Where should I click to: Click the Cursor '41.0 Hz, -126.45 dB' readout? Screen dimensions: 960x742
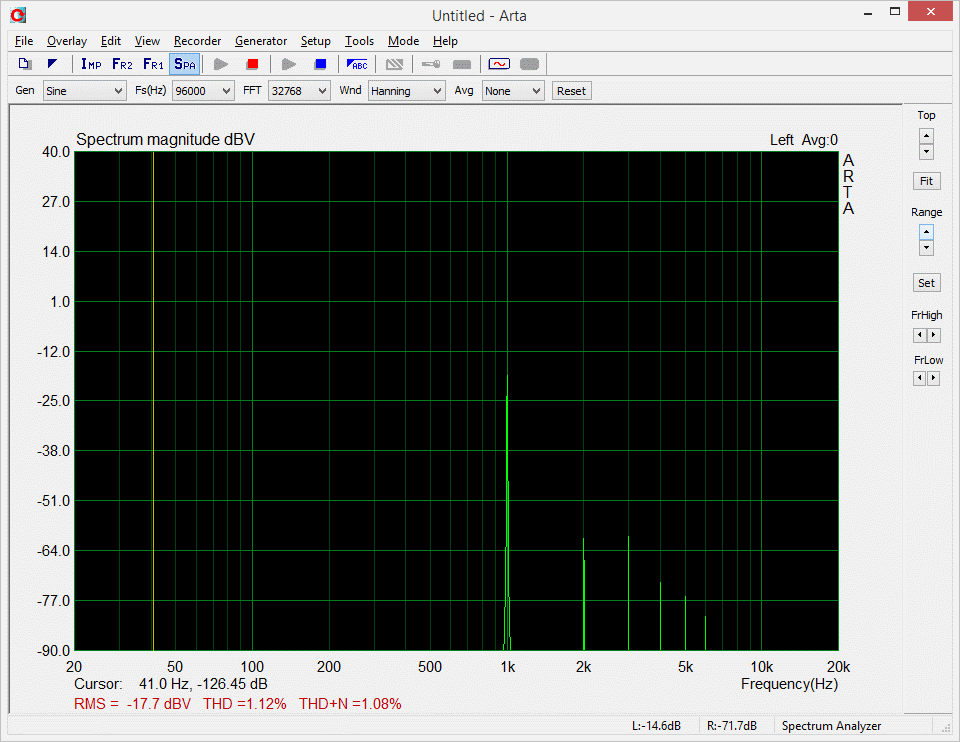(203, 684)
